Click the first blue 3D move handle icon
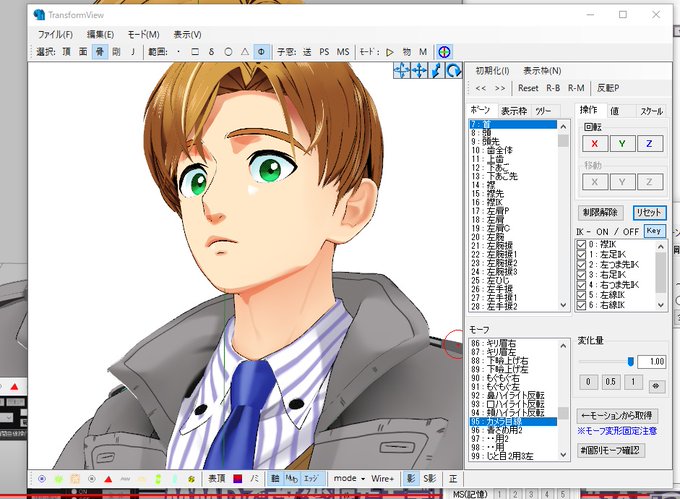 [402, 70]
